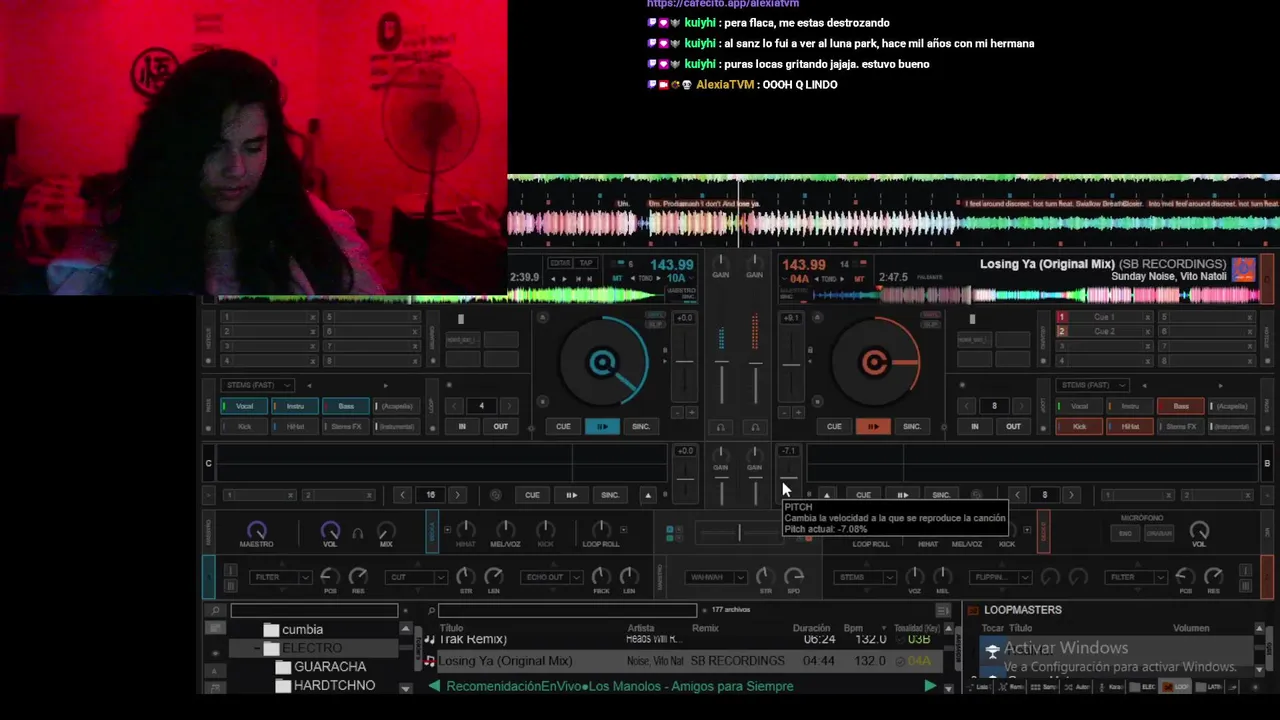Double the right deck loop length arrow
The width and height of the screenshot is (1280, 720).
[x=1020, y=406]
